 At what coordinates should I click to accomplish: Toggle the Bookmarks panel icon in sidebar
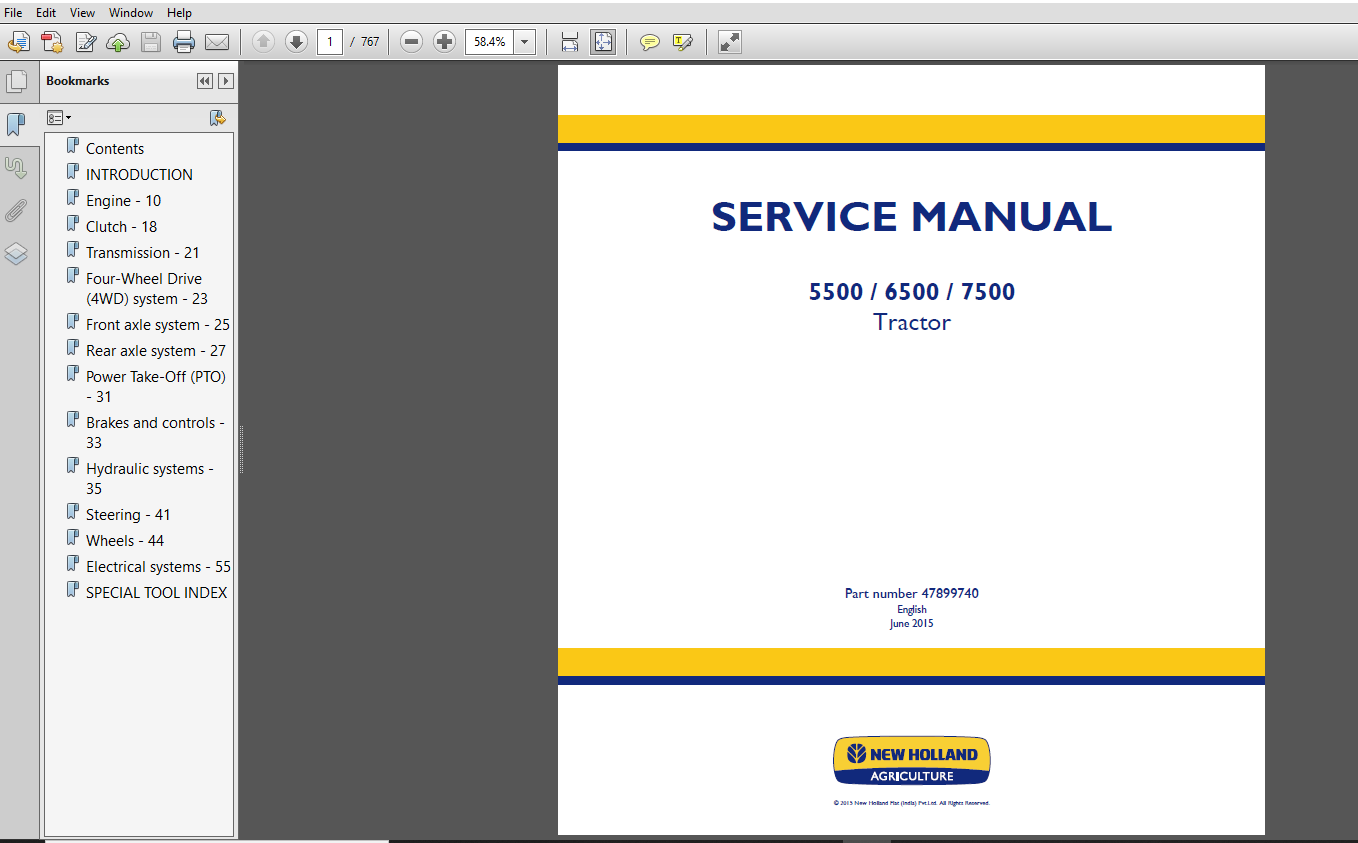(16, 124)
